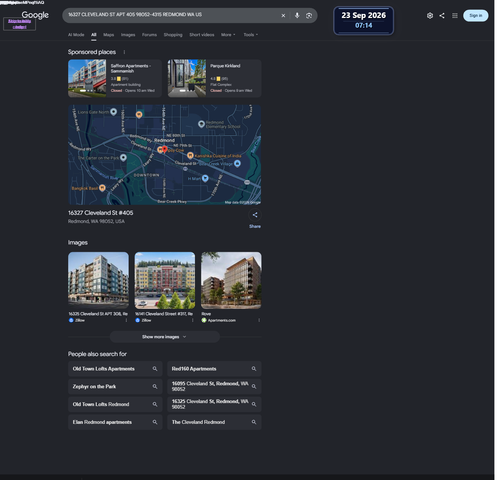
Task: Switch to Images tab
Action: [128, 35]
